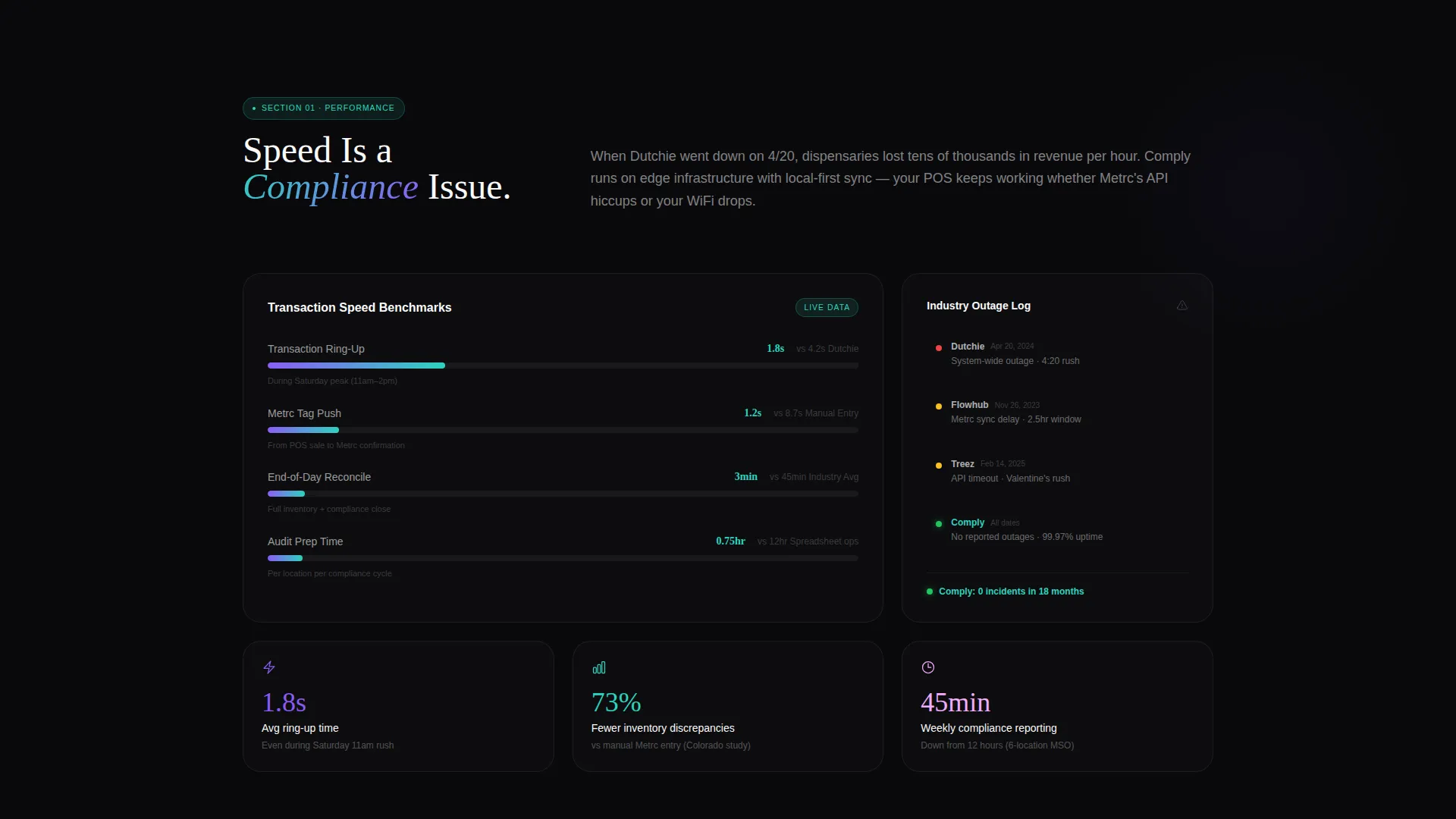Click 'Even during Saturday 11am rush' caption
The height and width of the screenshot is (819, 1456).
tap(328, 745)
